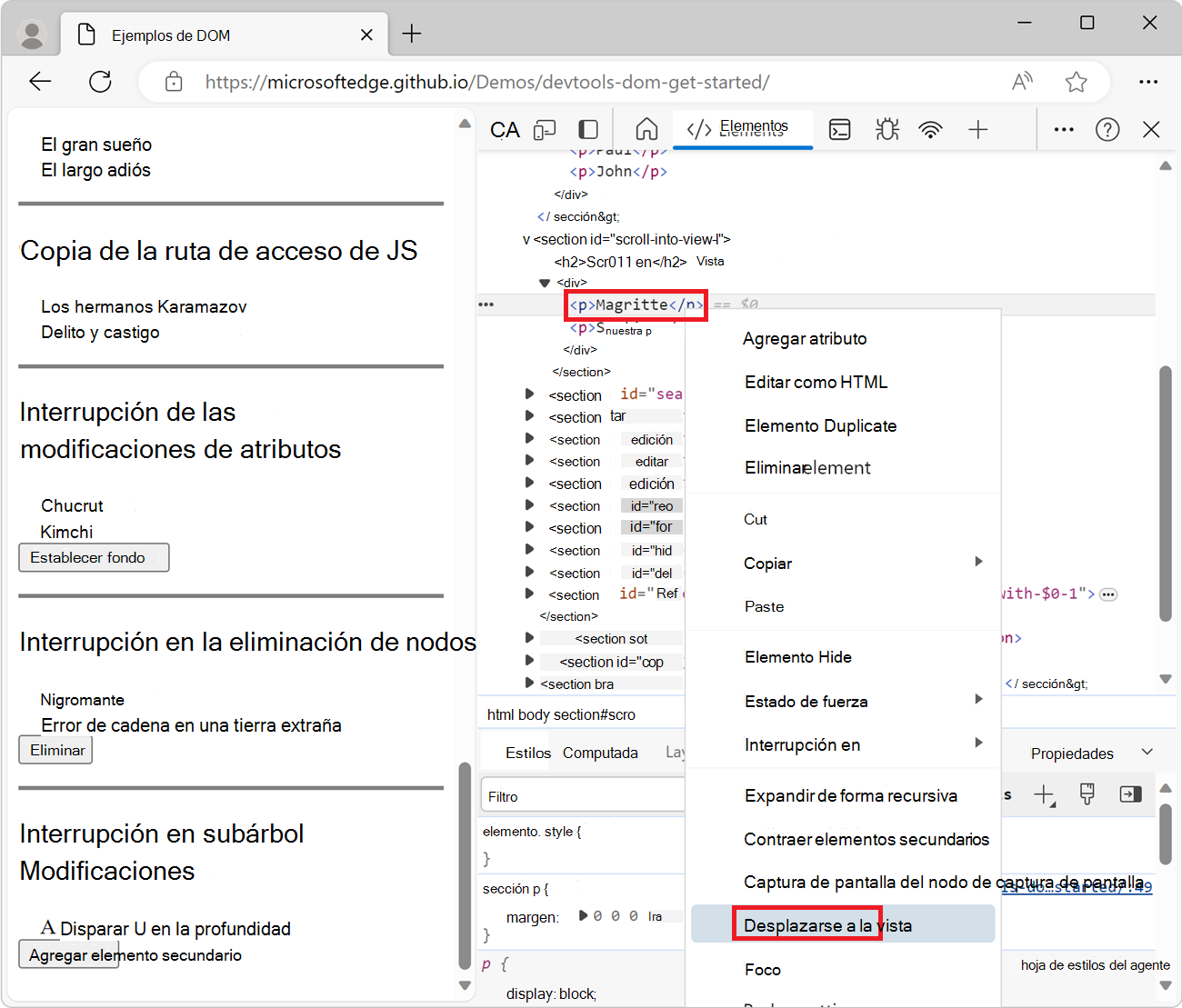
Task: Close the Ejemplos de DOM tab
Action: tap(366, 35)
